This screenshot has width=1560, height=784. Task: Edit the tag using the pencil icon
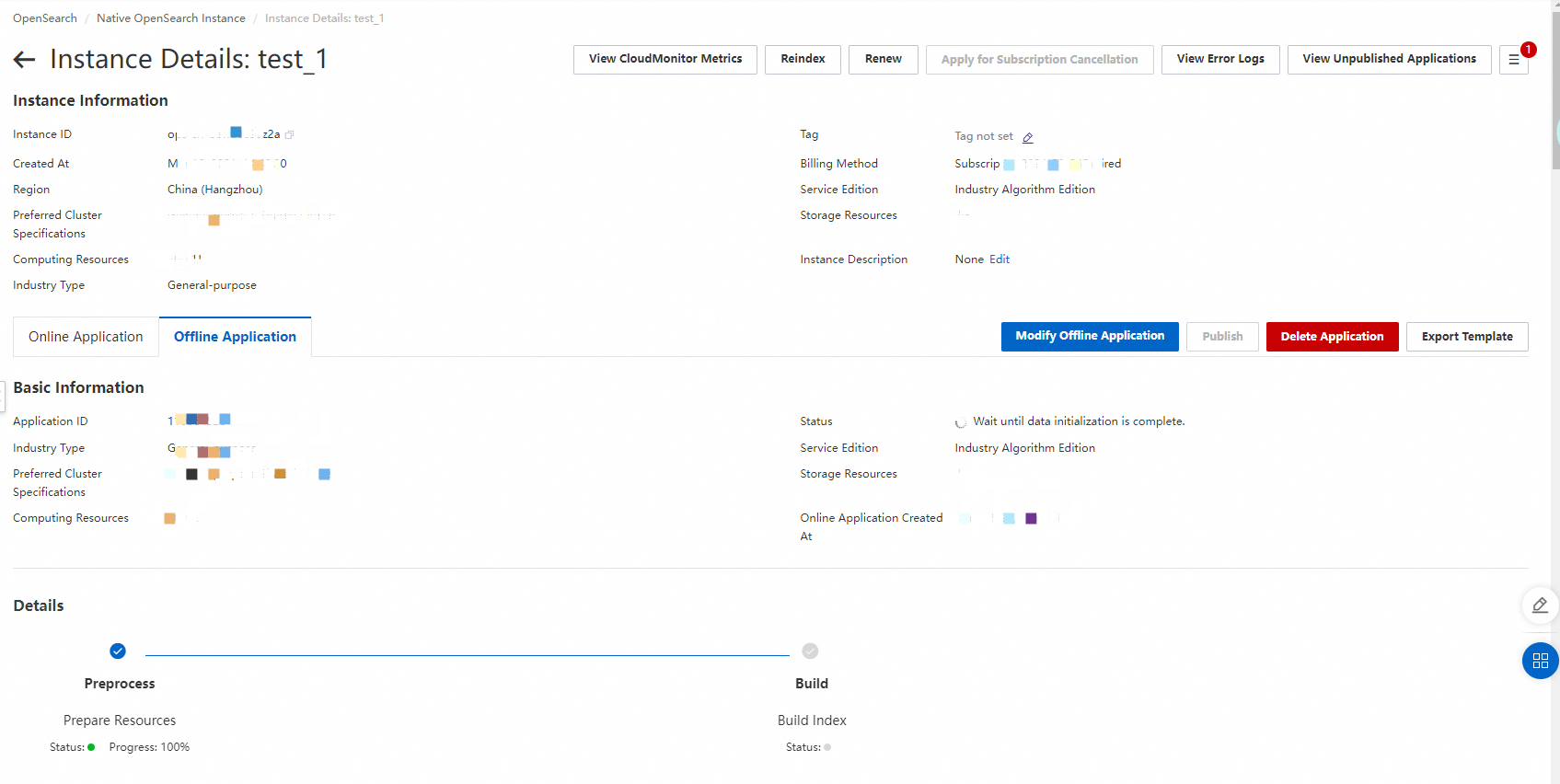[1028, 137]
